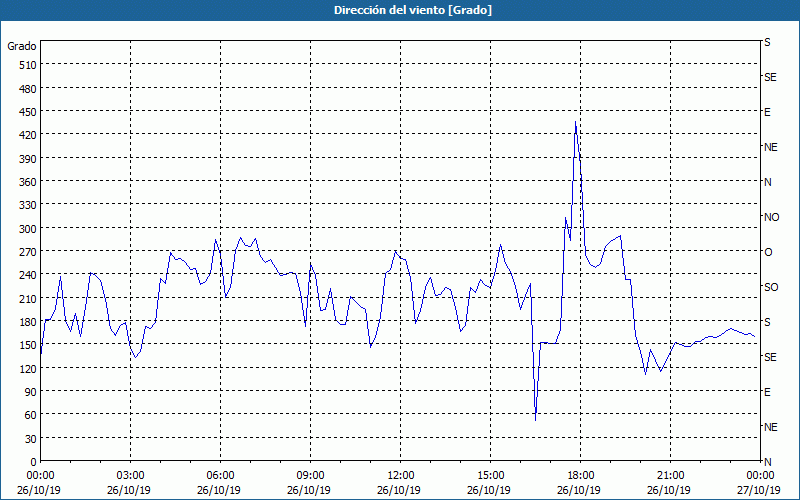
Task: Click the 480 y-axis value
Action: pyautogui.click(x=29, y=89)
